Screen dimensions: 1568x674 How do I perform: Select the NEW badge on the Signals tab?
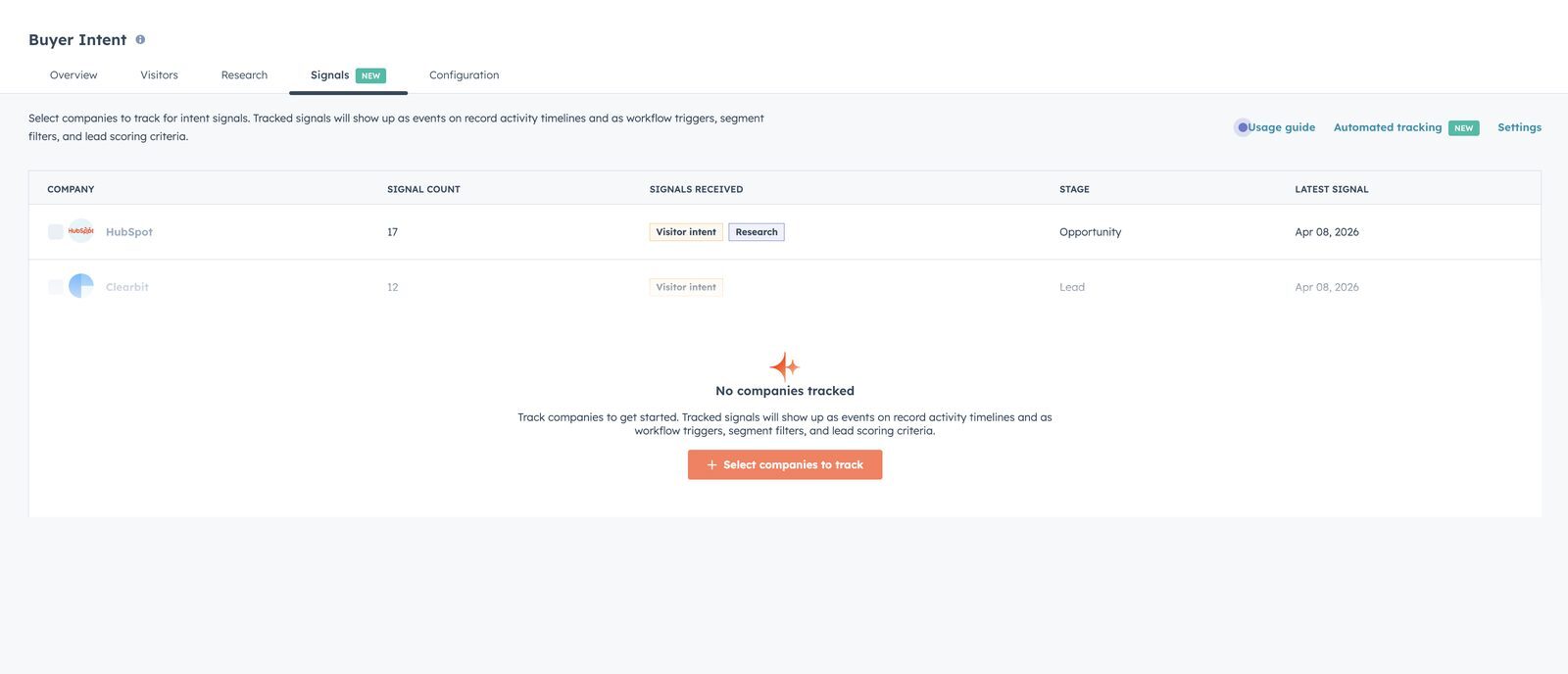[370, 75]
